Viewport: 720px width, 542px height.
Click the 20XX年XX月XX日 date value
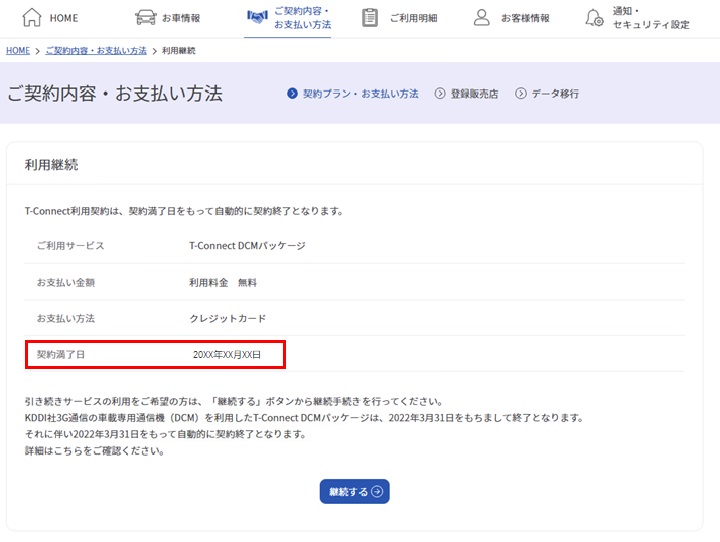pos(227,355)
